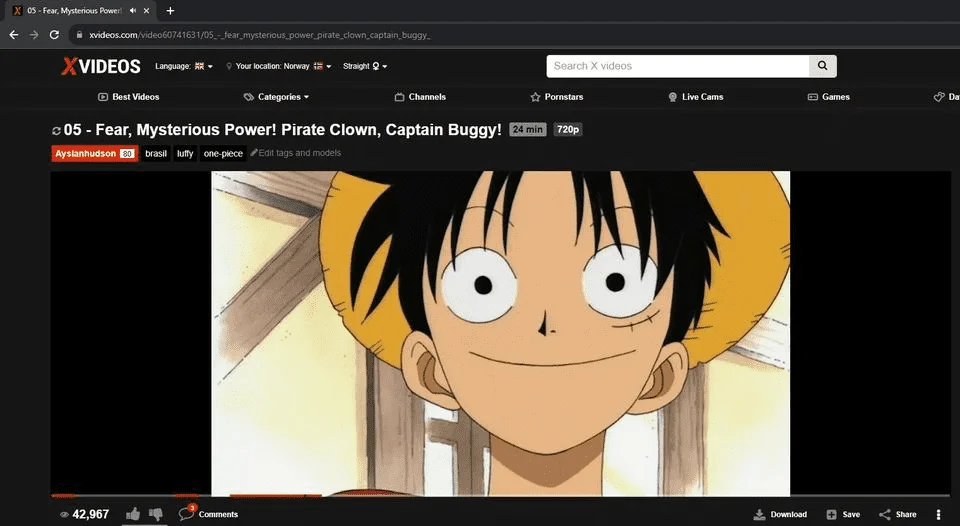Like the video with thumbs up
Screen dimensions: 960x526
(x=133, y=514)
